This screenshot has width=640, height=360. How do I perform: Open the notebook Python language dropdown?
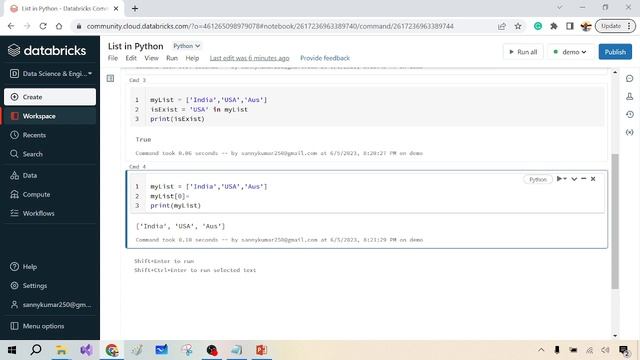[187, 46]
